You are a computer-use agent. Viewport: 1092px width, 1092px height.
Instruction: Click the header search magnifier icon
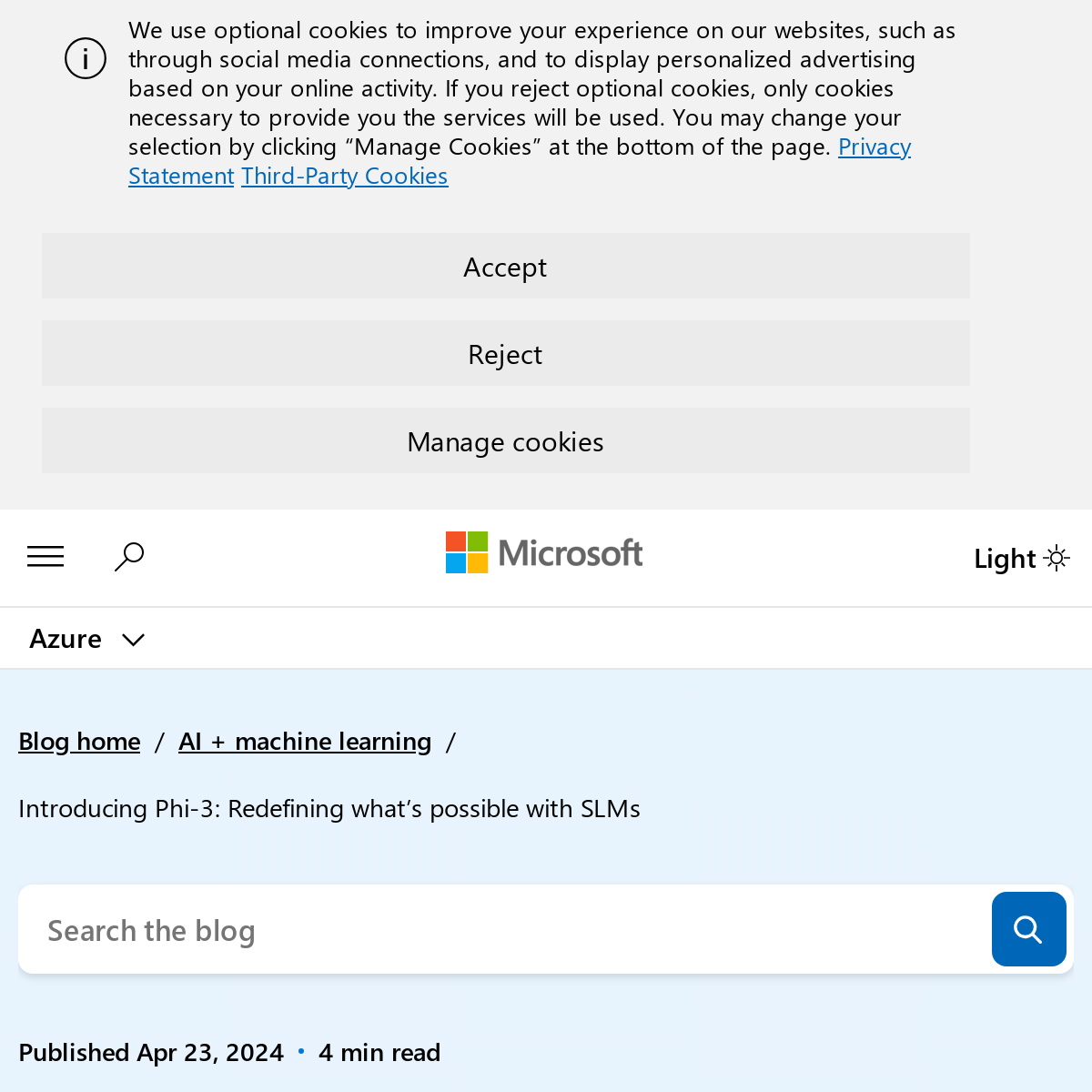129,556
